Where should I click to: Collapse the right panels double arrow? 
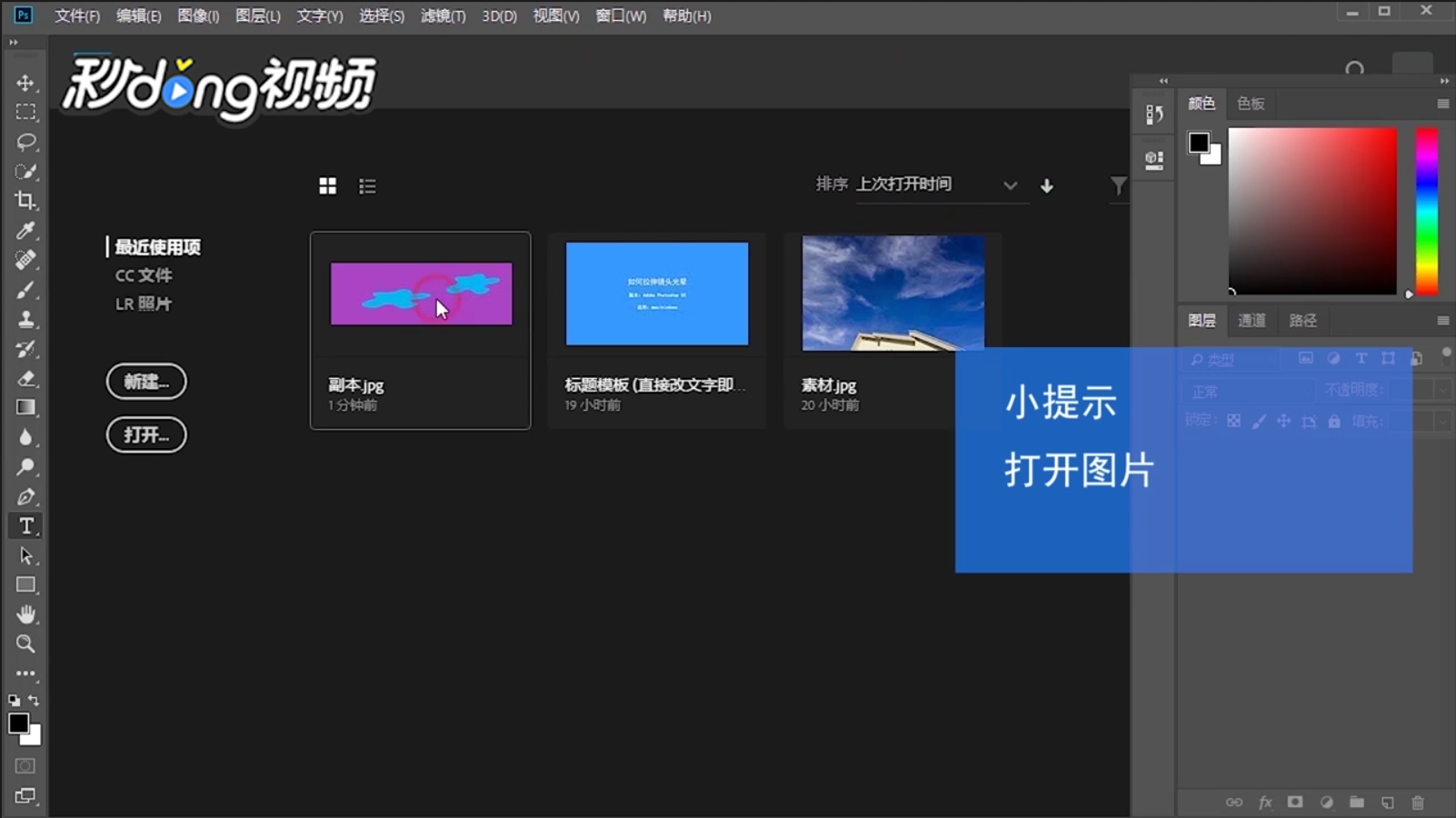pyautogui.click(x=1444, y=81)
